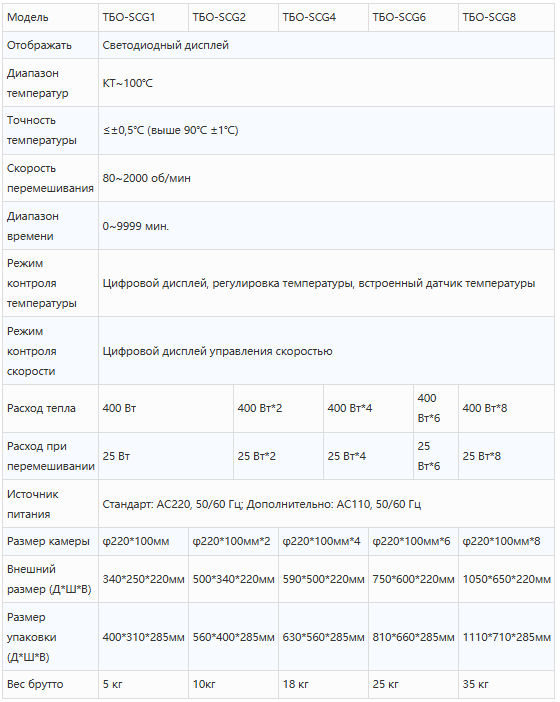Viewport: 560px width, 702px height.
Task: Select the 80~2000 об/мин speed value
Action: (x=326, y=178)
